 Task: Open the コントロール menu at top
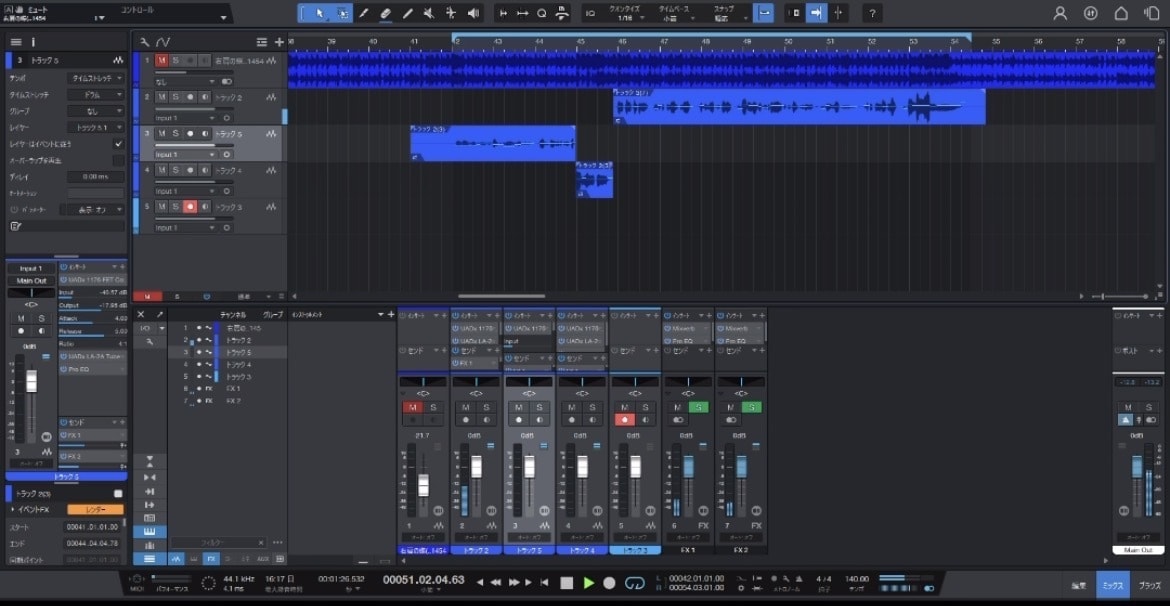click(138, 10)
